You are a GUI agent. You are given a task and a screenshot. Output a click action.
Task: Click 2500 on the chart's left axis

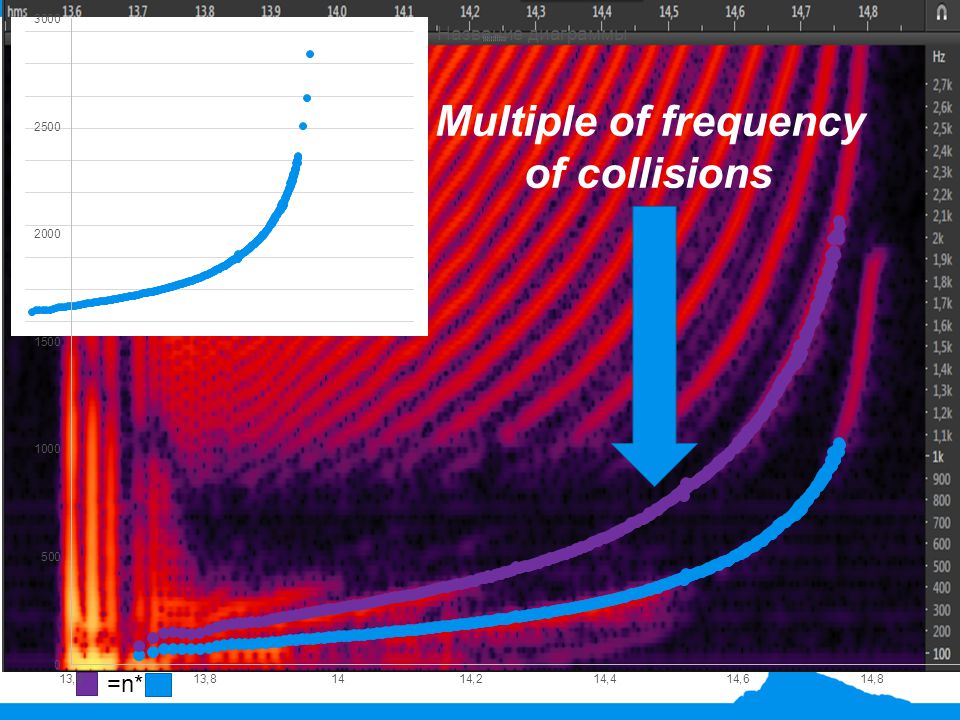point(47,127)
